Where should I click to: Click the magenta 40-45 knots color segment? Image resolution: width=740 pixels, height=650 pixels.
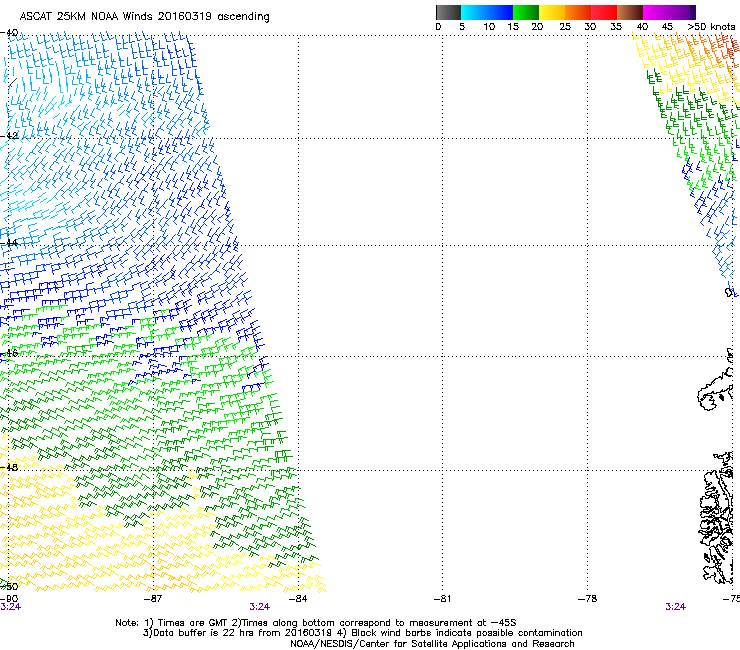point(656,12)
